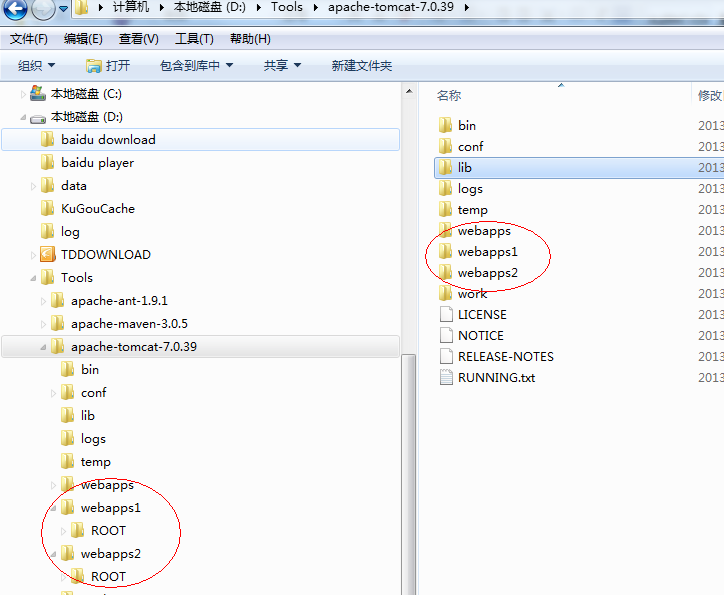
Task: Open dropdown arrow after Tools breadcrumb
Action: [x=316, y=7]
